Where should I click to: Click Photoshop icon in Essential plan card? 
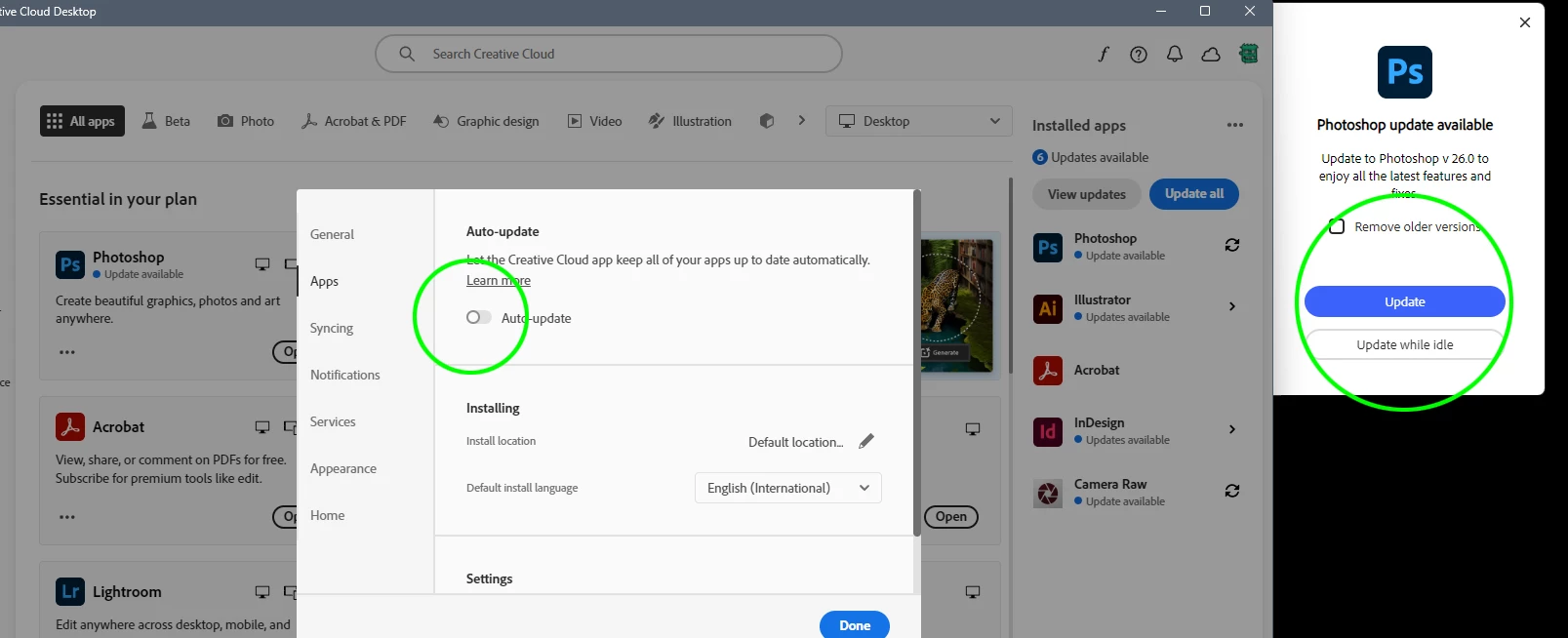click(70, 264)
